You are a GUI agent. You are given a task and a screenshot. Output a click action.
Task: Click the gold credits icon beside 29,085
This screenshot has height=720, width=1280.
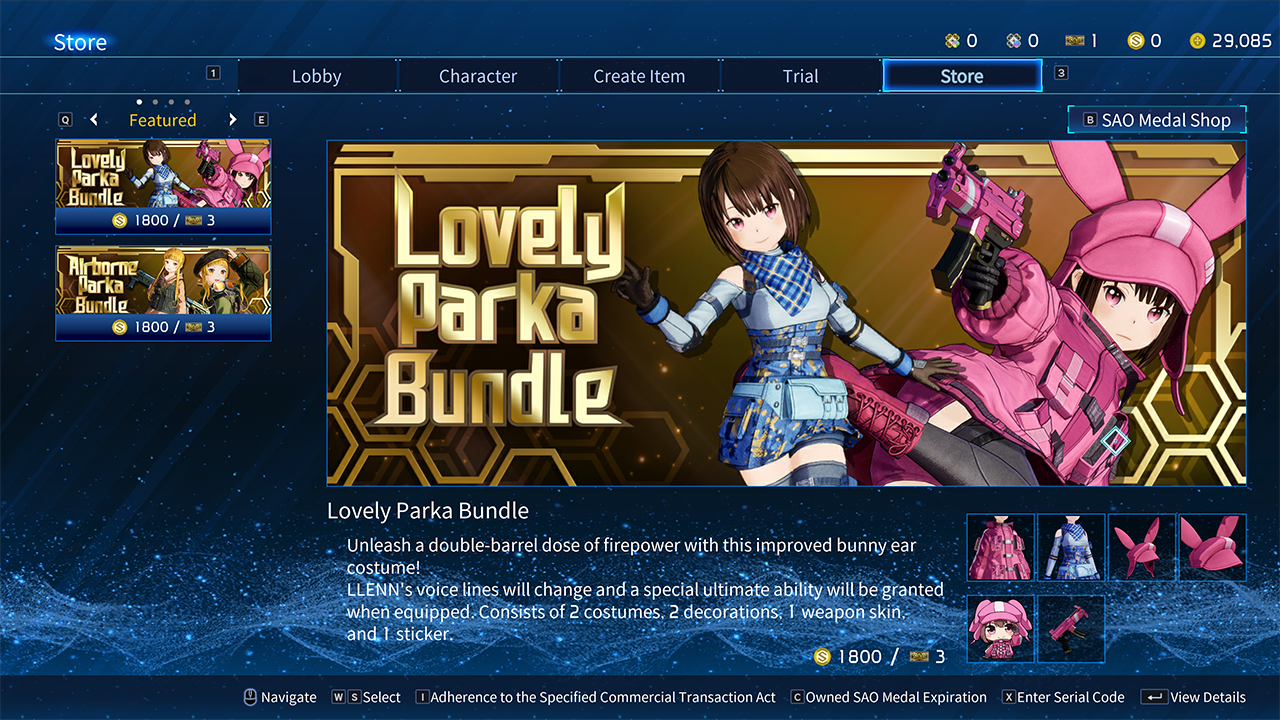coord(1198,41)
